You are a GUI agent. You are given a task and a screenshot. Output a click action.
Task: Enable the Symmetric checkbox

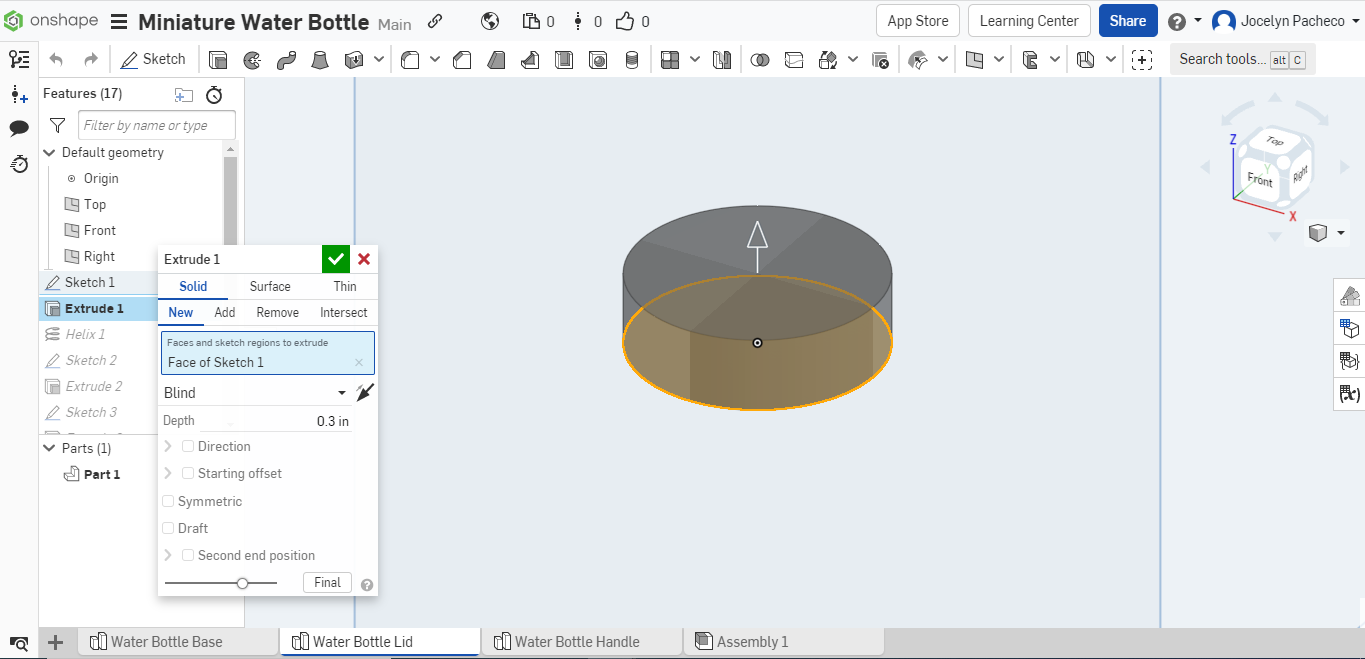pyautogui.click(x=168, y=501)
